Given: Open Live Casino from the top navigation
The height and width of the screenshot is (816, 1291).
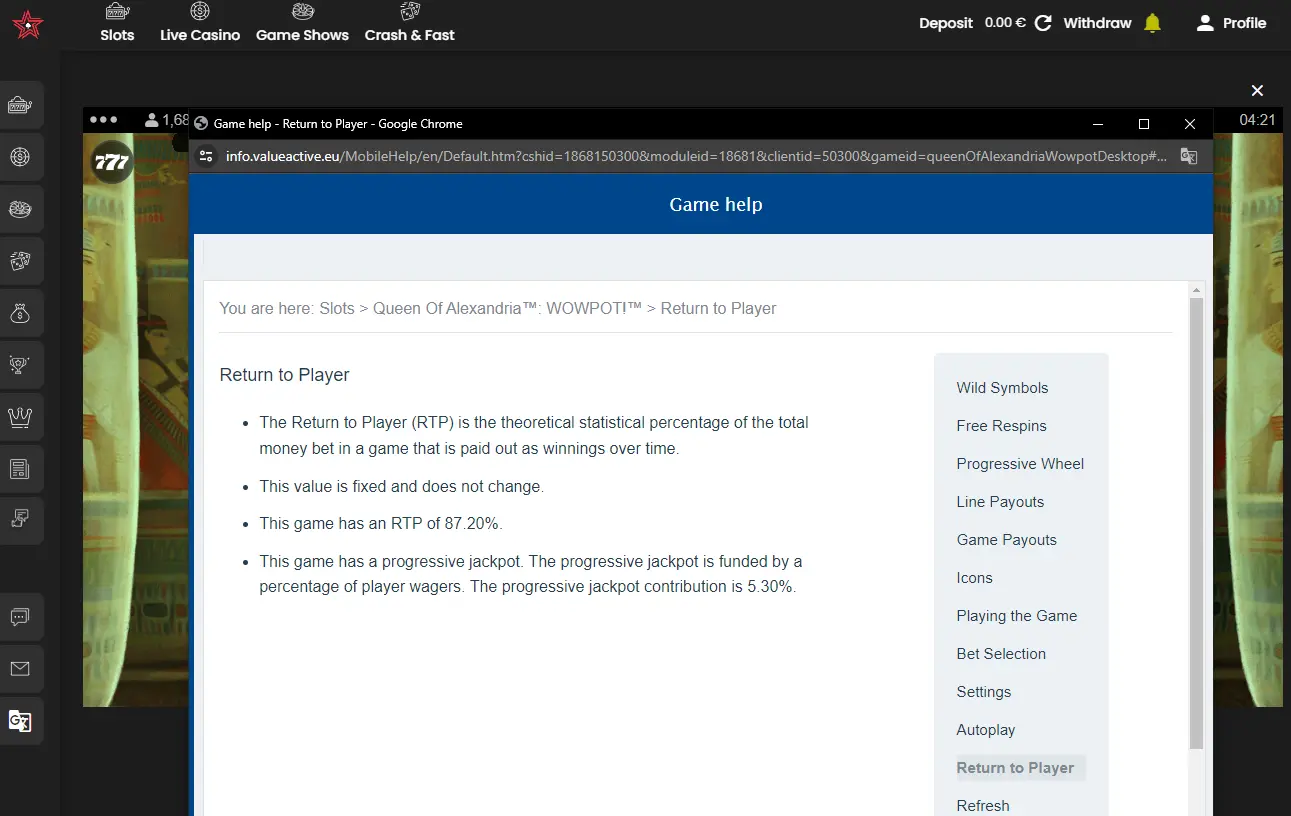Looking at the screenshot, I should coord(200,23).
